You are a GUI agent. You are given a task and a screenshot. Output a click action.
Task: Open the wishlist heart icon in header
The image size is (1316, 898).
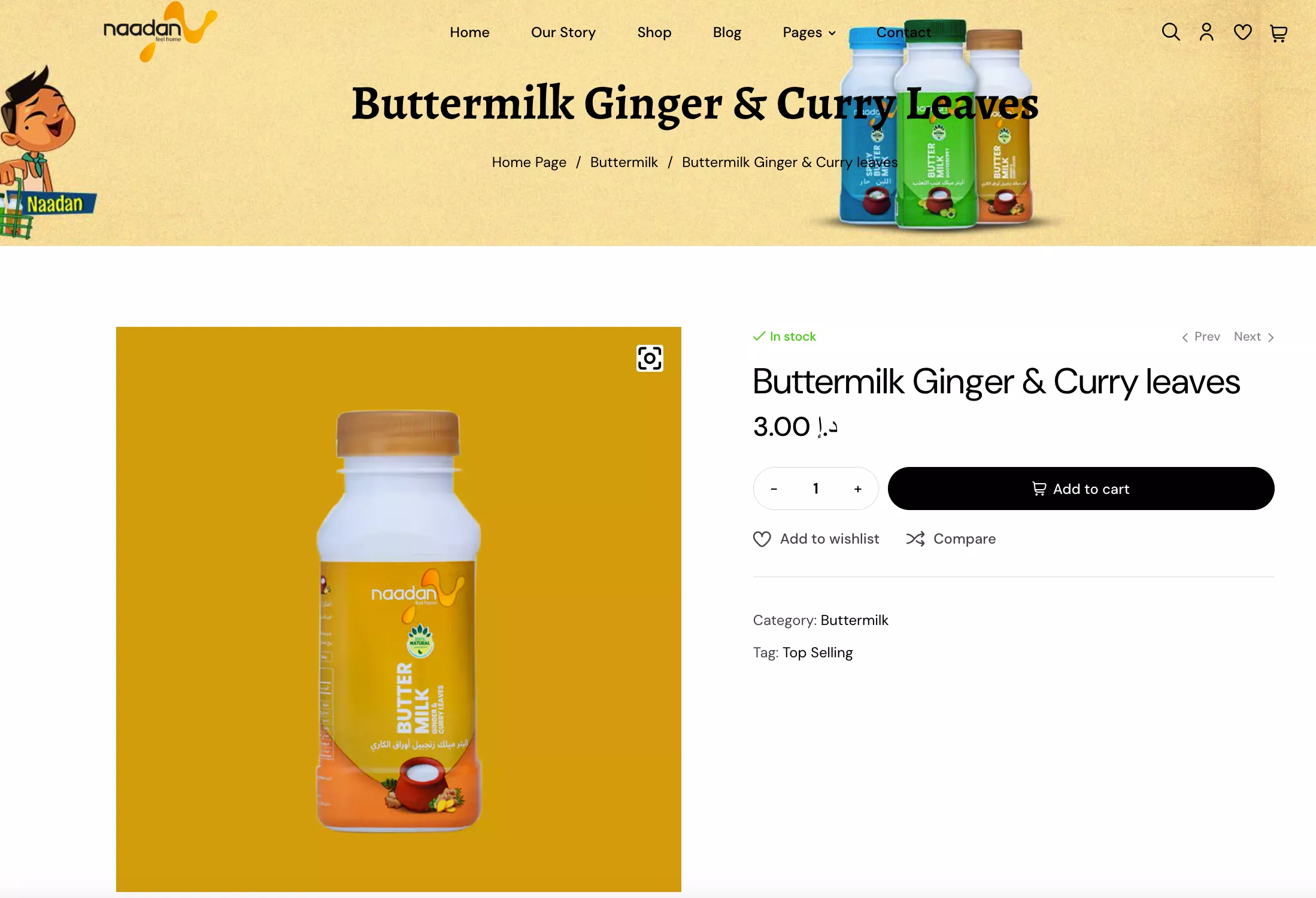tap(1243, 32)
